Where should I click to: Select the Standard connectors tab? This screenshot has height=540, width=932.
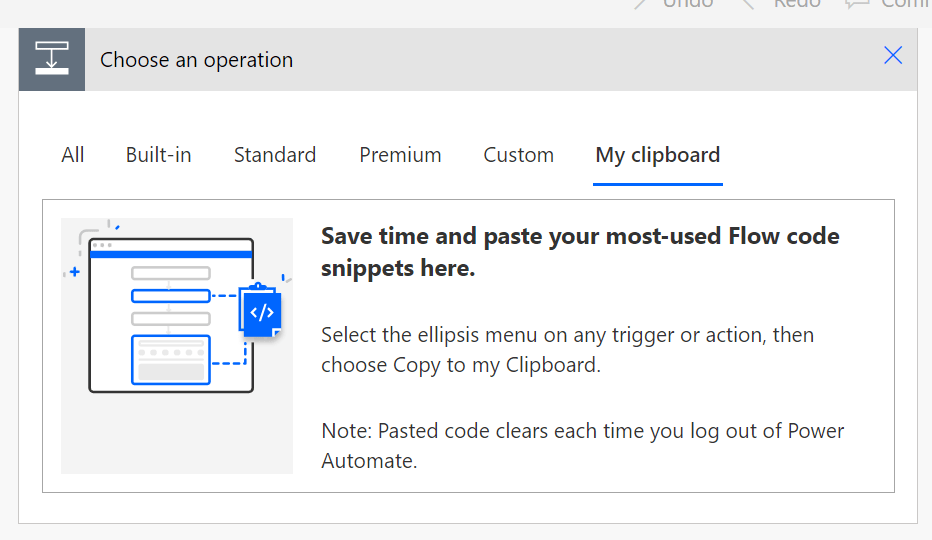[x=275, y=155]
